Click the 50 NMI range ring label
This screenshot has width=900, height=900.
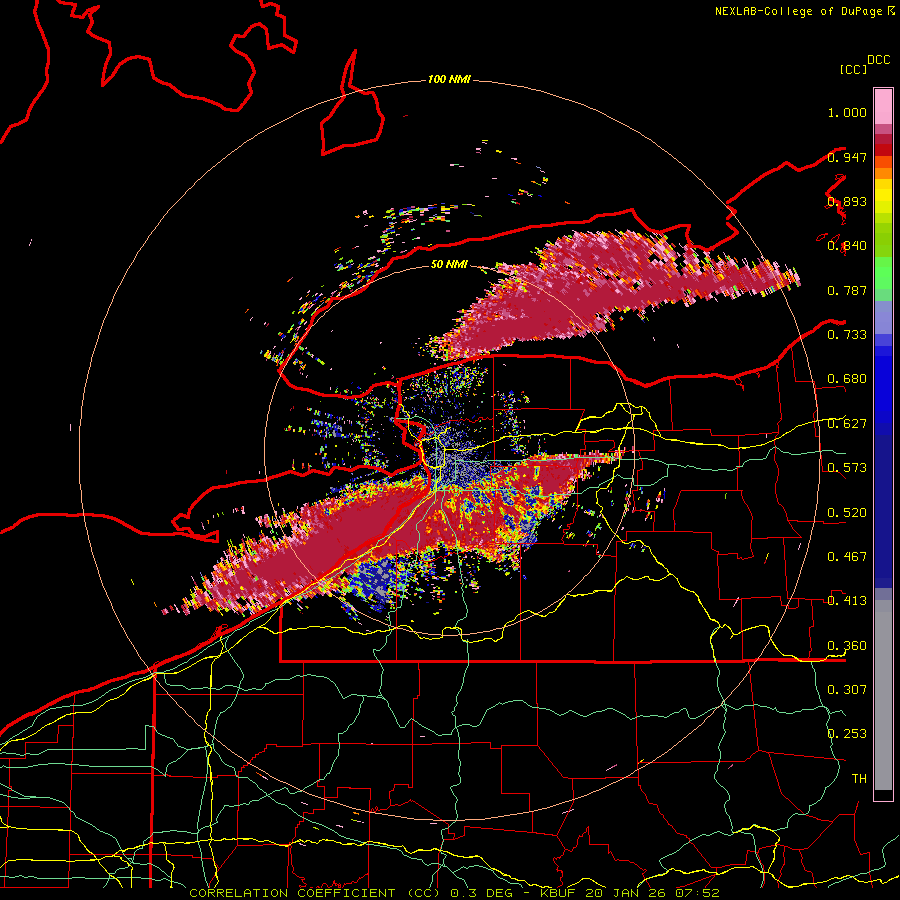coord(449,265)
